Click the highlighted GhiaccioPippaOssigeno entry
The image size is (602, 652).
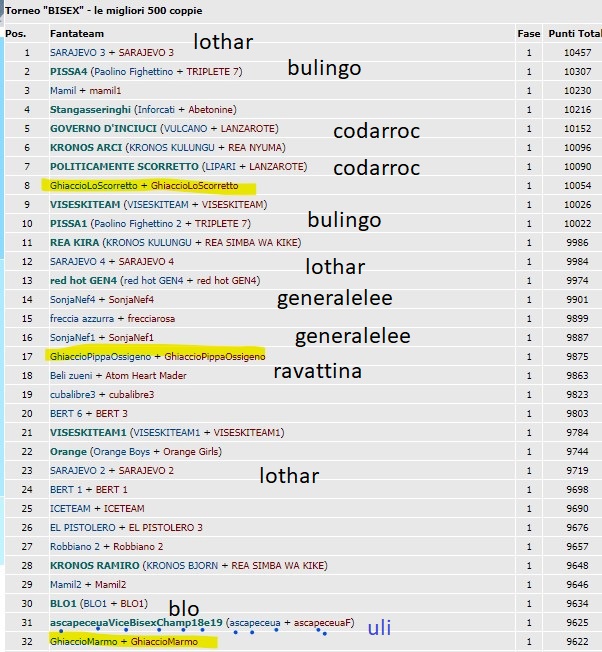[x=158, y=357]
